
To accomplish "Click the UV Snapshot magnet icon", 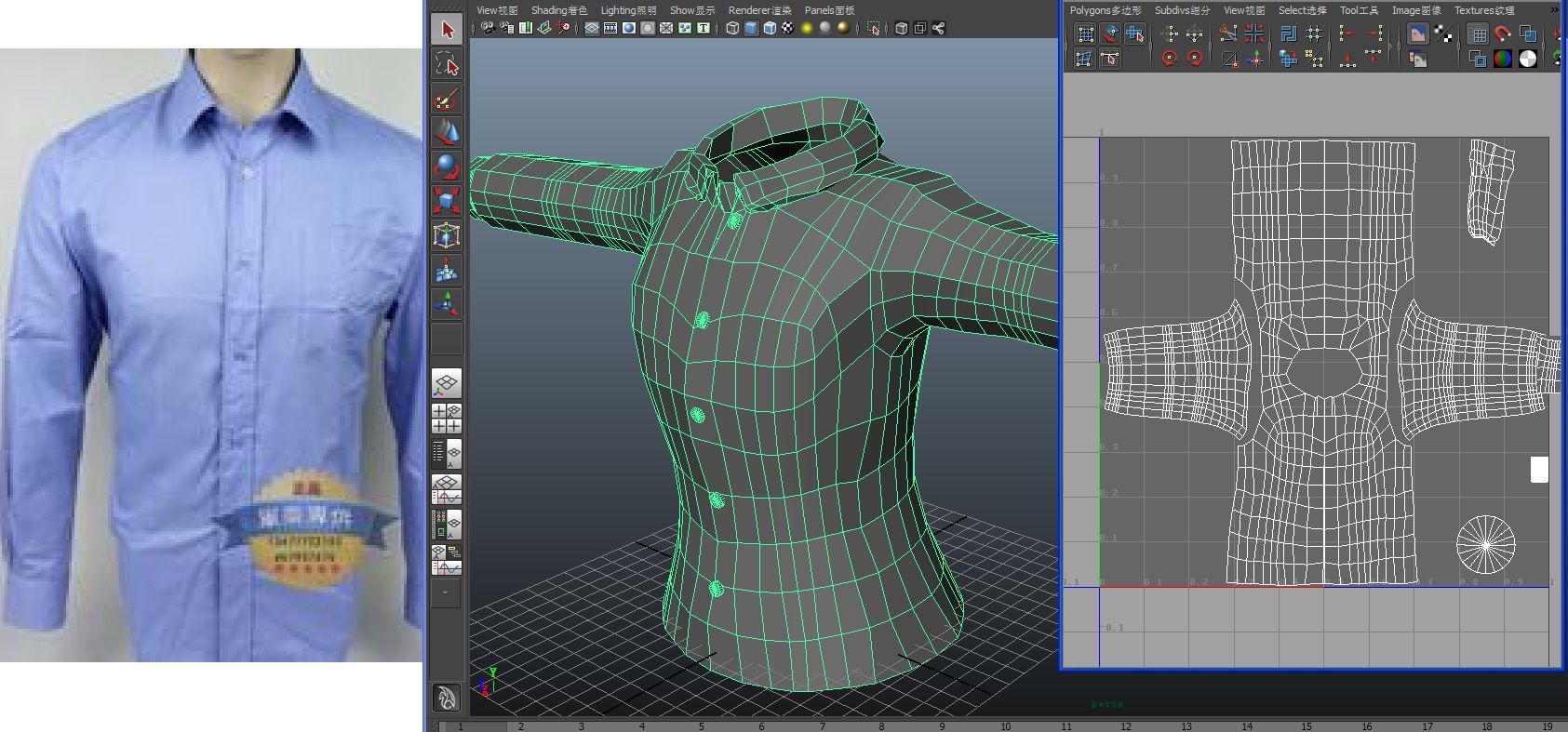I will pos(1502,34).
